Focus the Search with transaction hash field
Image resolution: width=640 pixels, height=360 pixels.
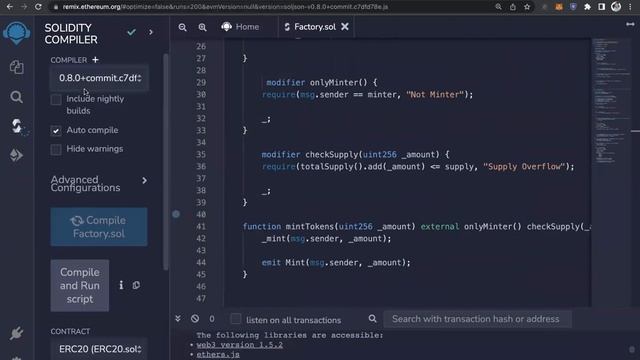tap(478, 319)
